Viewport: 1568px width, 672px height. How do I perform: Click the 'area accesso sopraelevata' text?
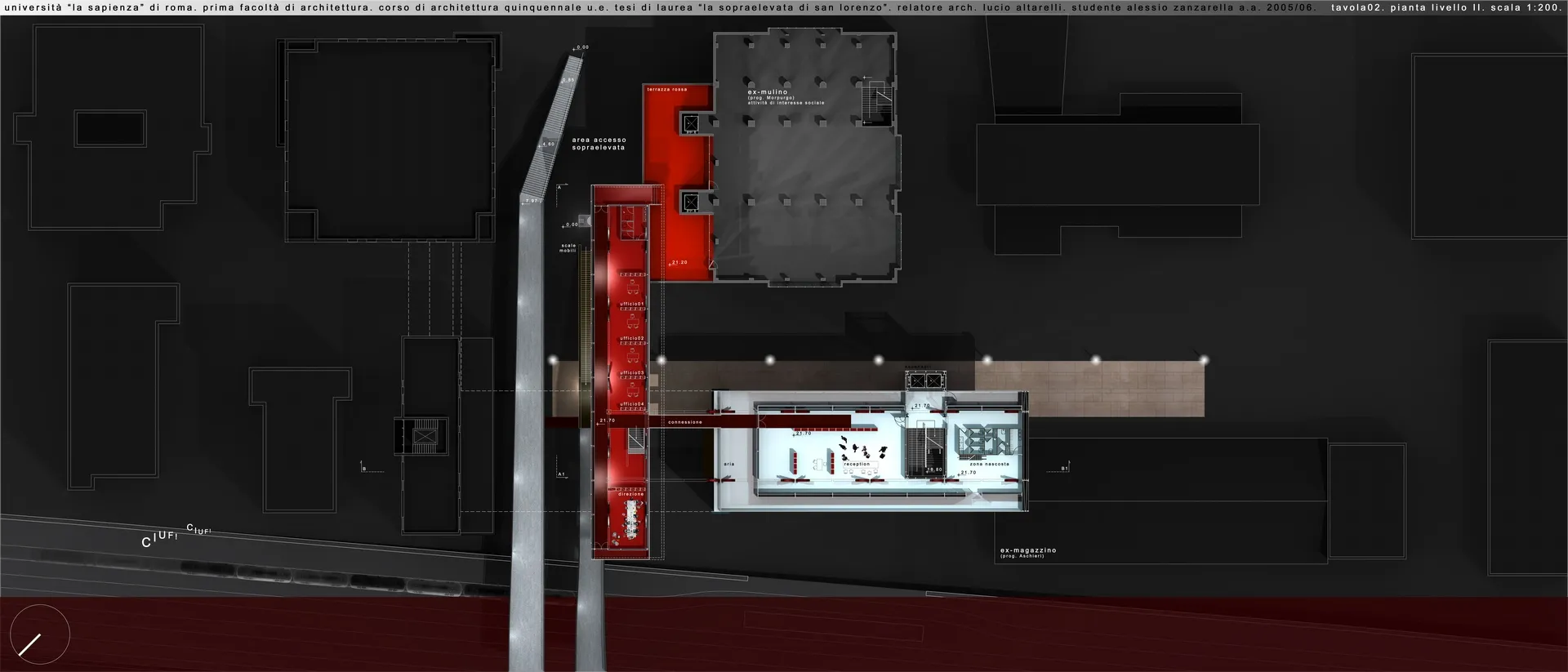[599, 144]
